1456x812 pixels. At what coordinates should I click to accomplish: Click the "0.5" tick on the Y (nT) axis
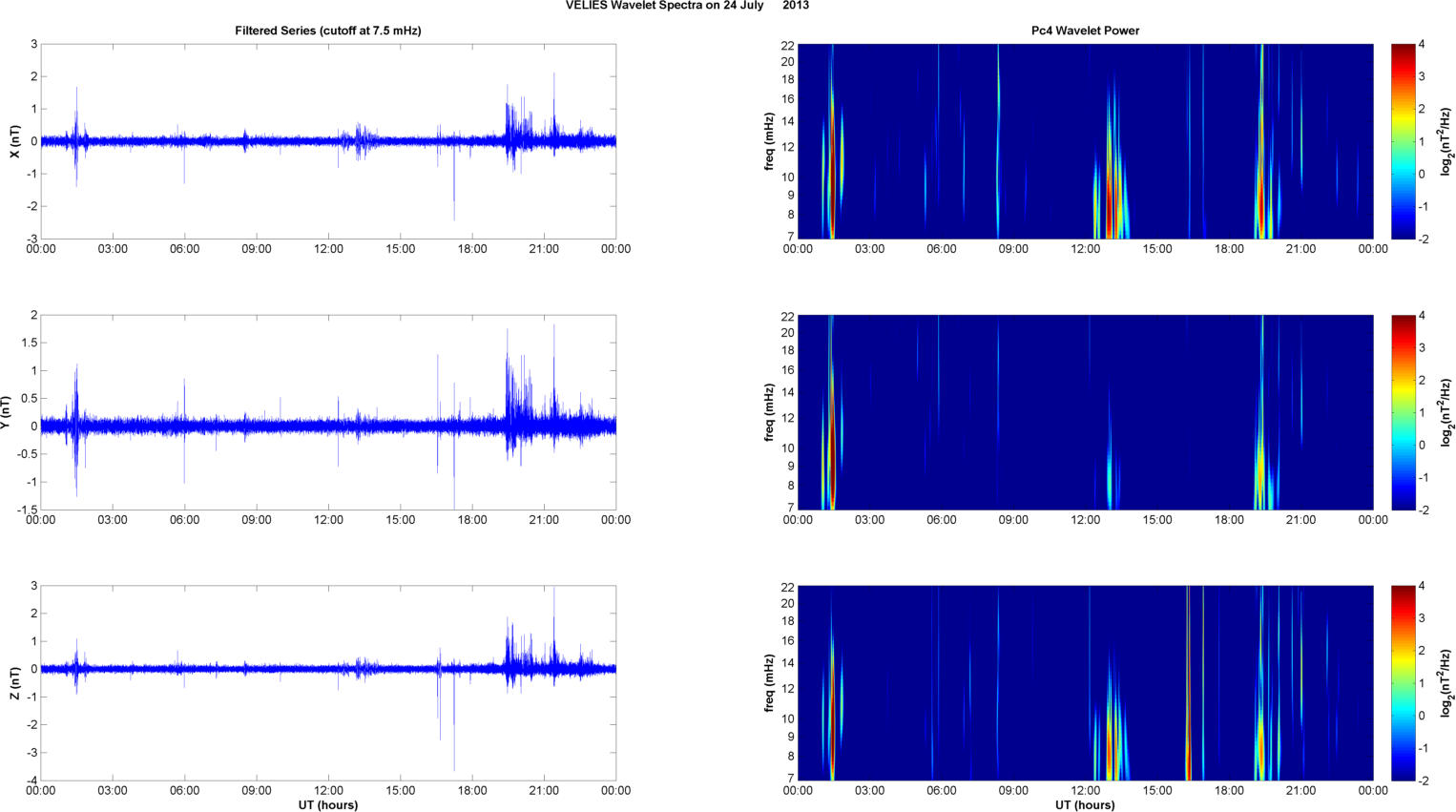pos(30,399)
